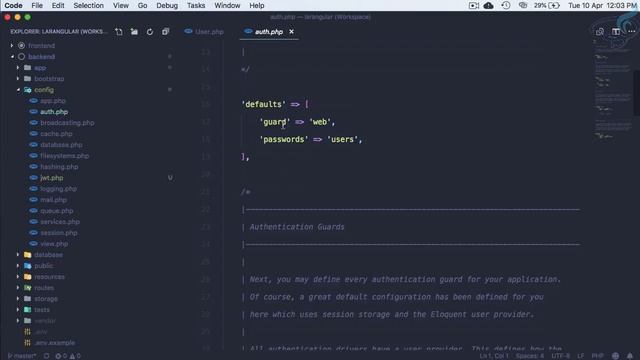This screenshot has height=360, width=640.
Task: Open the Tasks menu
Action: [x=196, y=5]
